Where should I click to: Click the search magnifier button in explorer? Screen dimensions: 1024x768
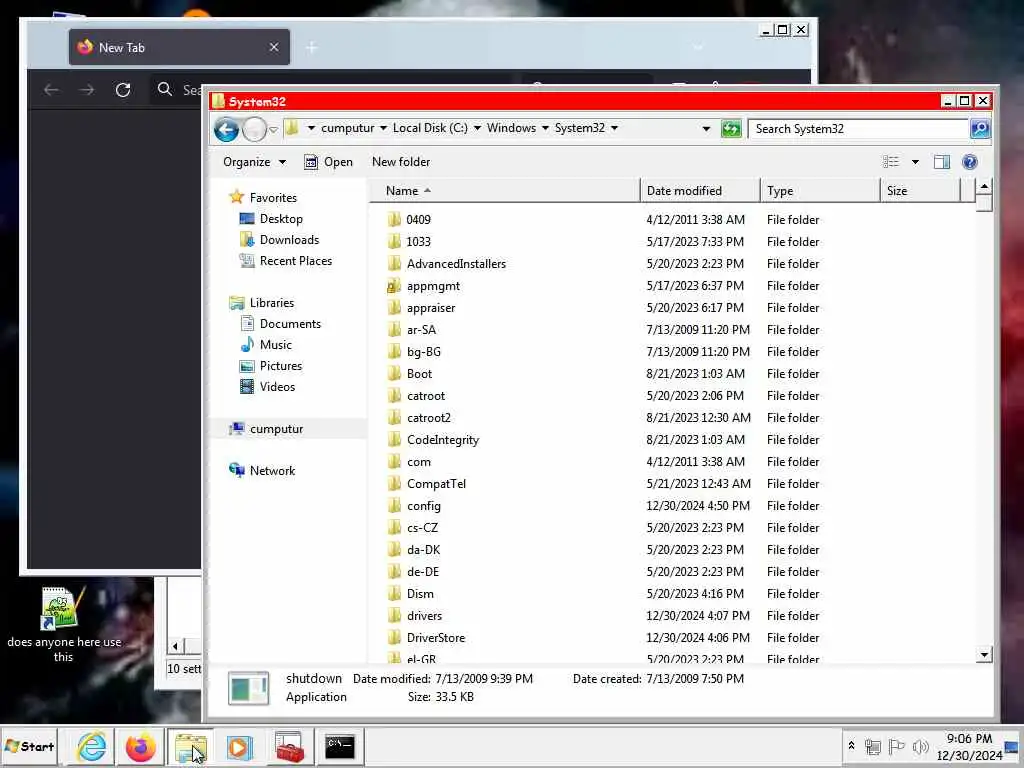[x=980, y=129]
